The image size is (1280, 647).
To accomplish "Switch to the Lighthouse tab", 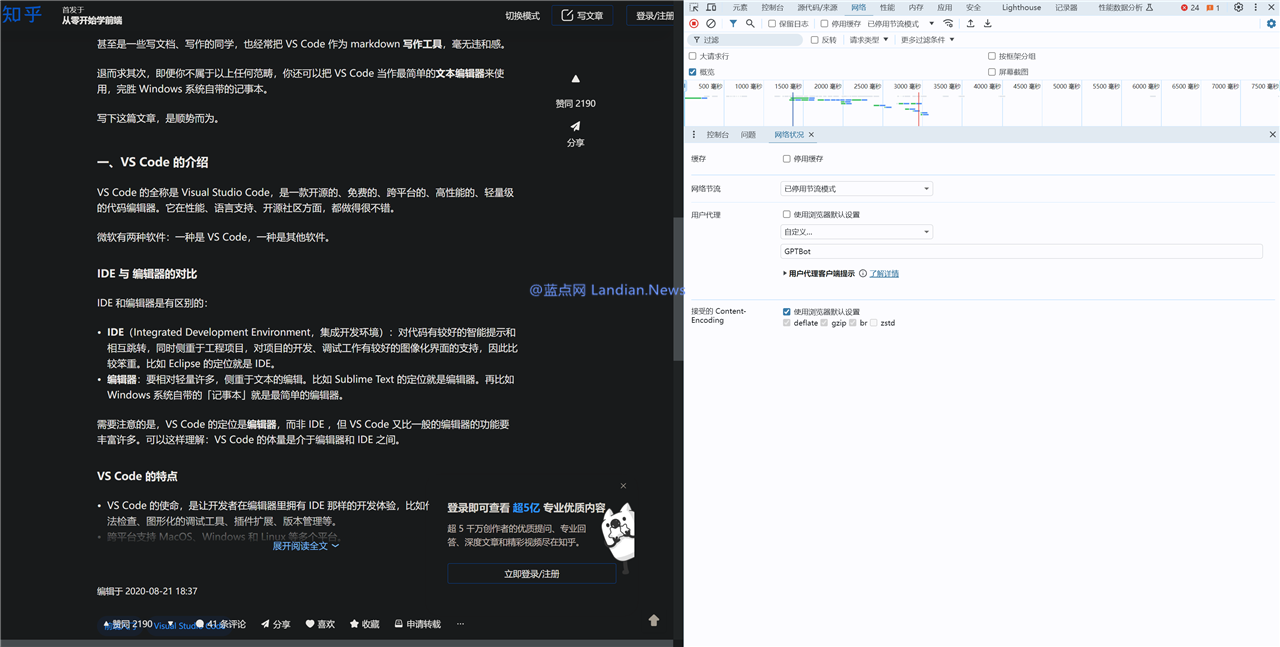I will pos(1021,7).
